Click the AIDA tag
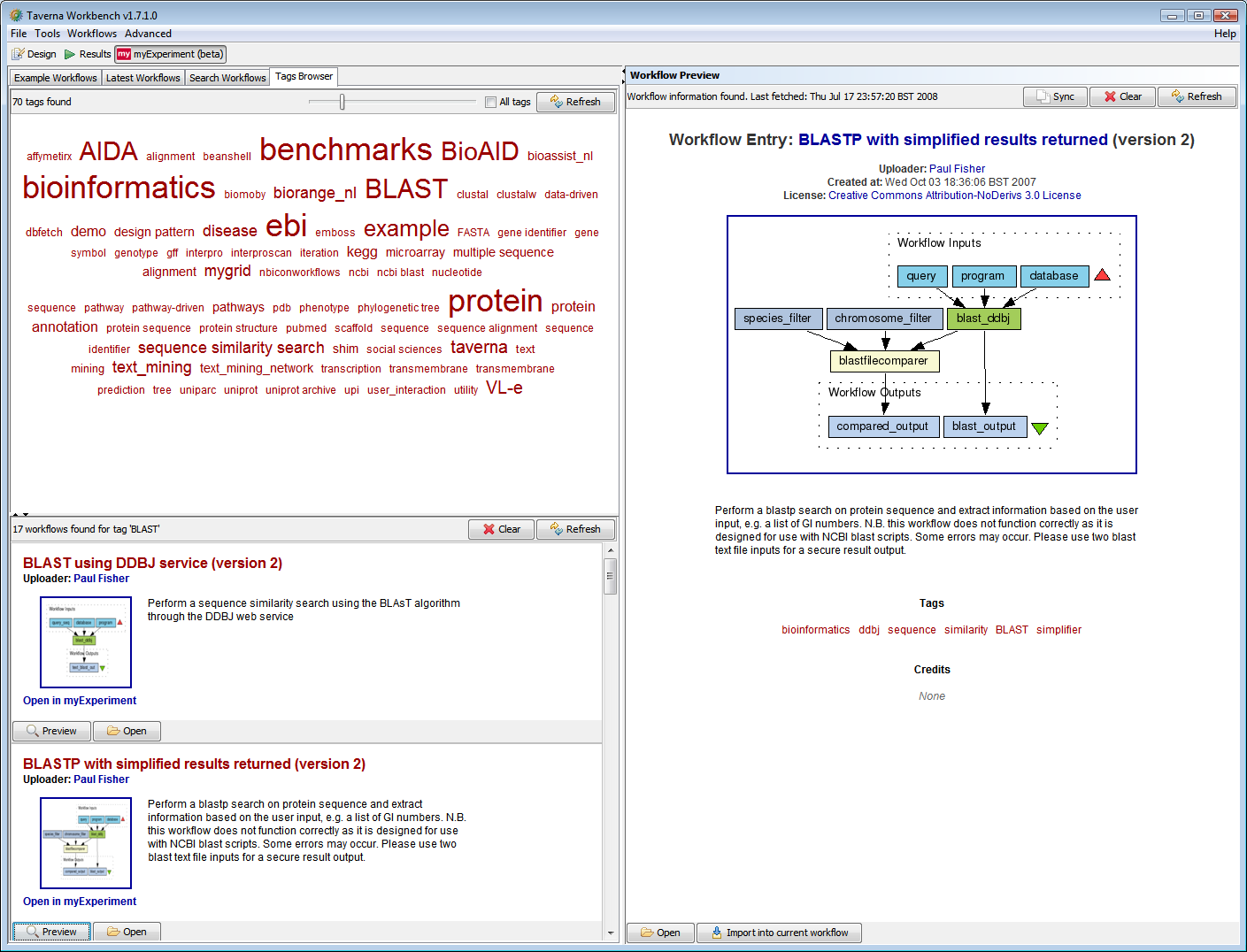The height and width of the screenshot is (952, 1247). coord(109,151)
